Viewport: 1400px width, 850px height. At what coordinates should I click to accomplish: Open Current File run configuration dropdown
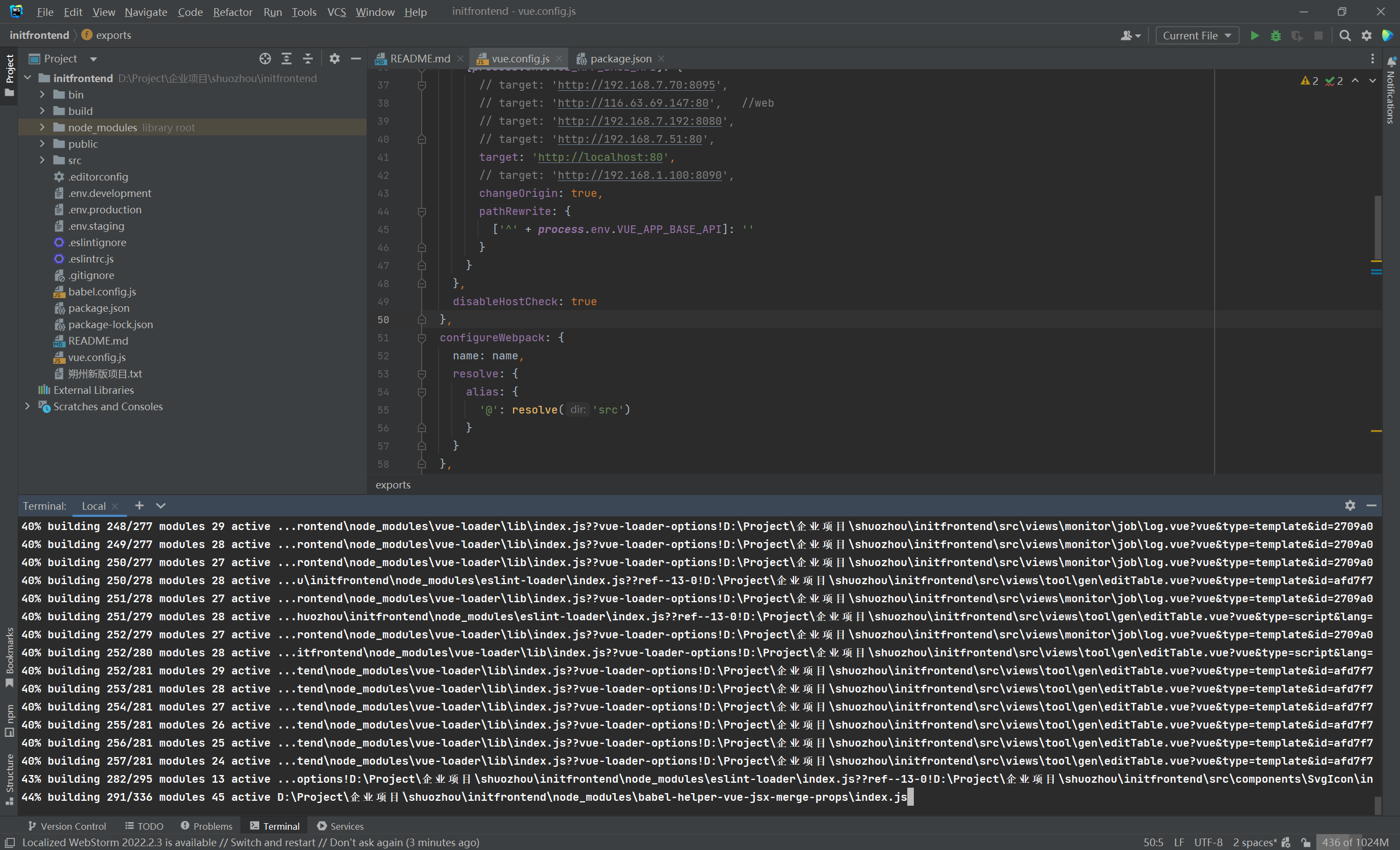(1197, 36)
